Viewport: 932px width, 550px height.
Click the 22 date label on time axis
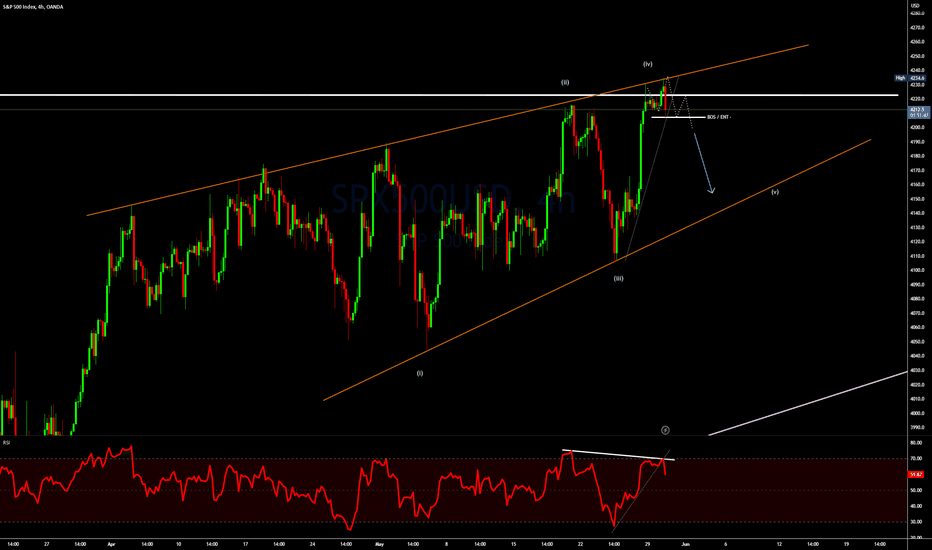click(580, 544)
